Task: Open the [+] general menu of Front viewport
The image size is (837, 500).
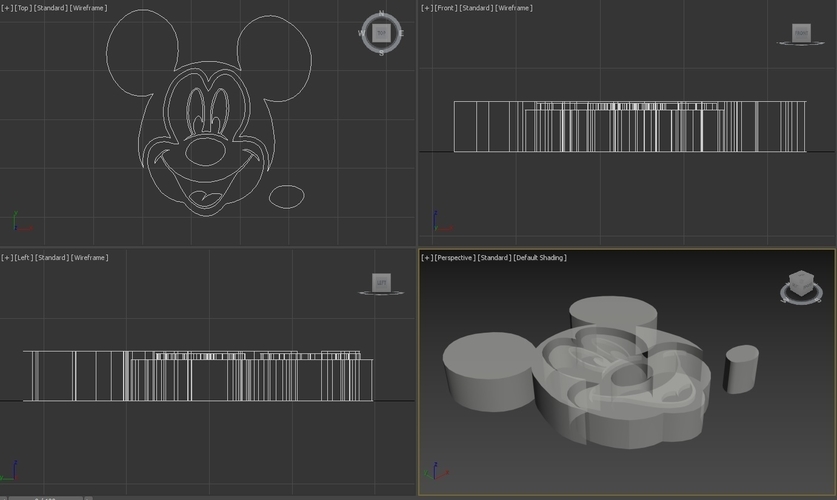Action: pyautogui.click(x=427, y=8)
